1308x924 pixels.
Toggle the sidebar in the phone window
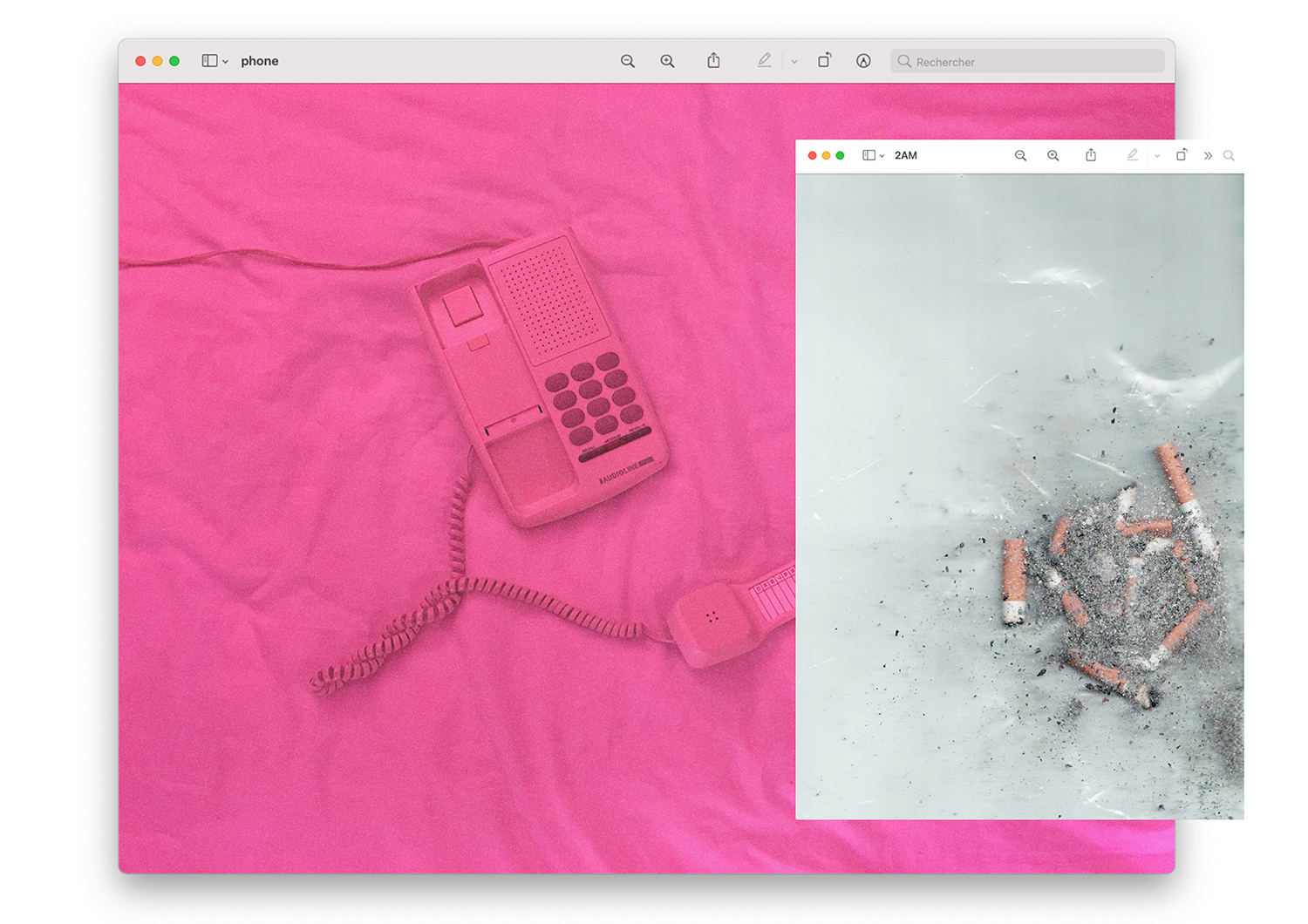pos(209,61)
